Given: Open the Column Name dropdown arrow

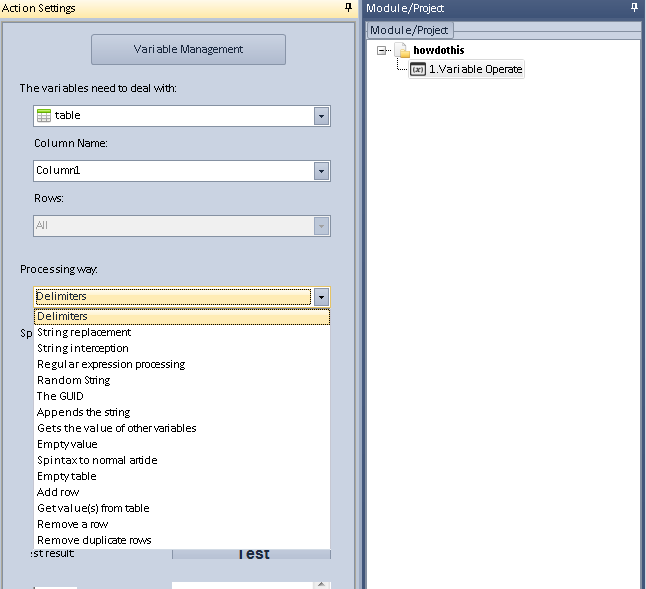Looking at the screenshot, I should 321,171.
